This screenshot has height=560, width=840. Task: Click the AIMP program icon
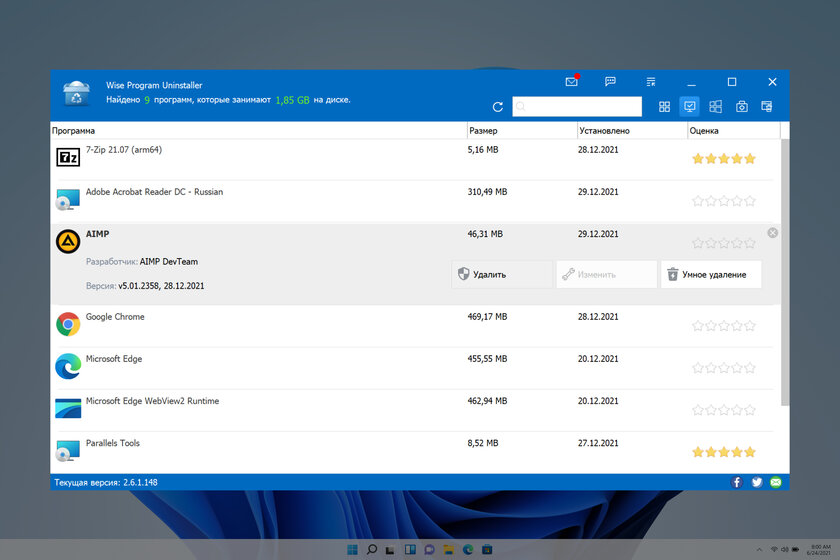click(68, 242)
